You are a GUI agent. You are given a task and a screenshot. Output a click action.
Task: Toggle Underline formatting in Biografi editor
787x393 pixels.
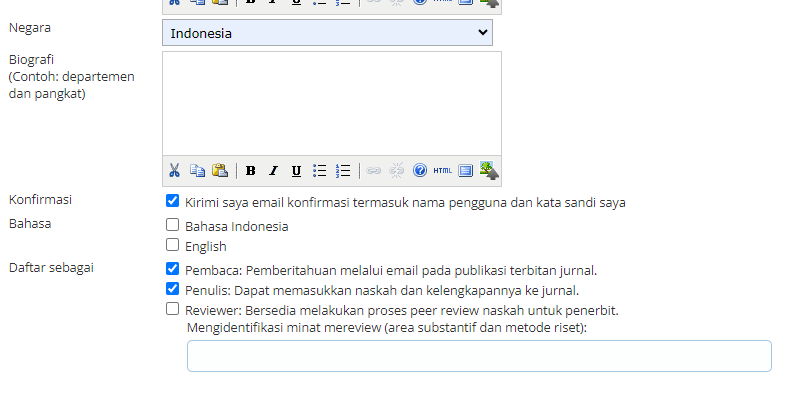(x=296, y=171)
